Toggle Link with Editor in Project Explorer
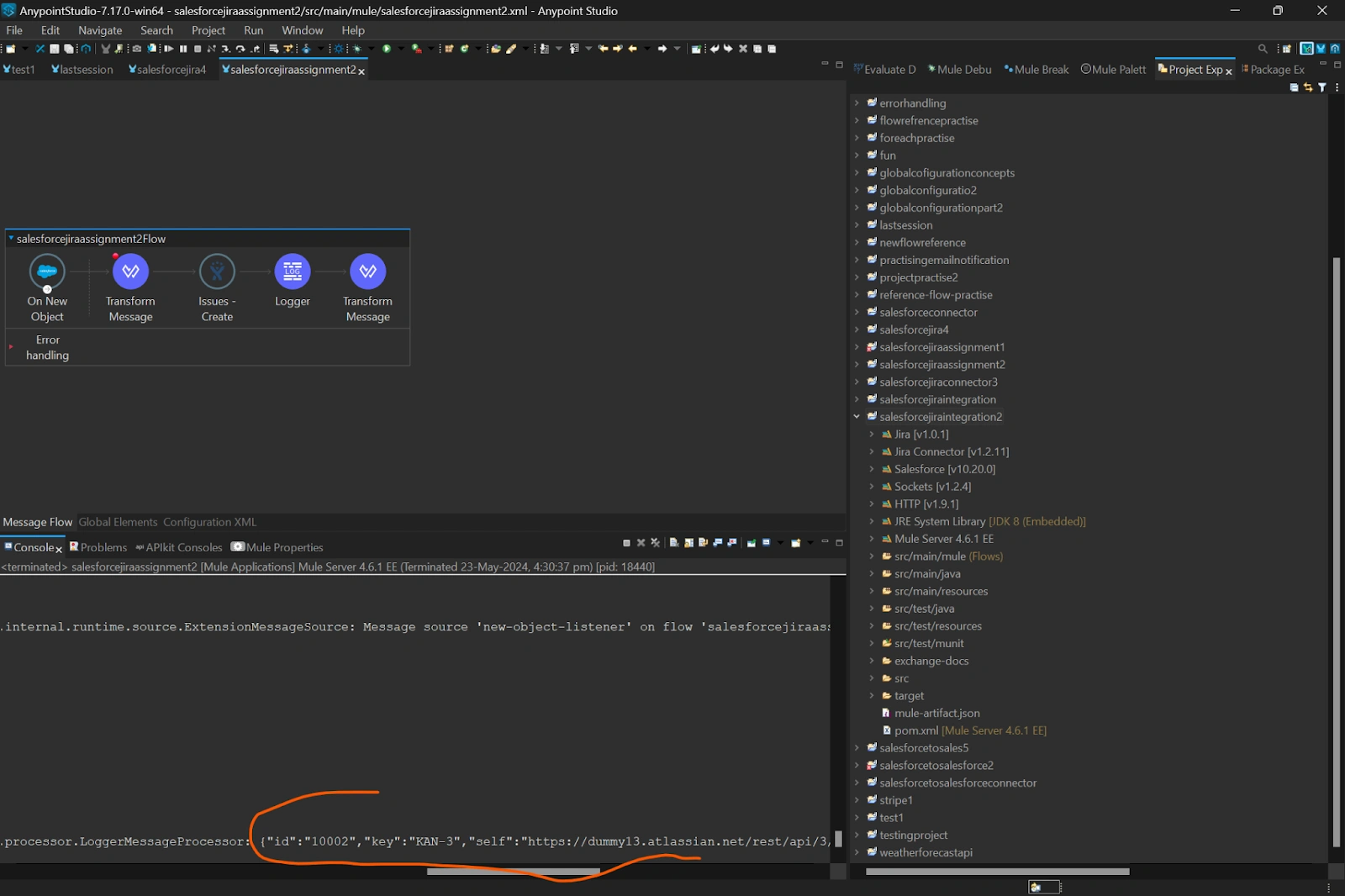The image size is (1345, 896). pos(1308,87)
